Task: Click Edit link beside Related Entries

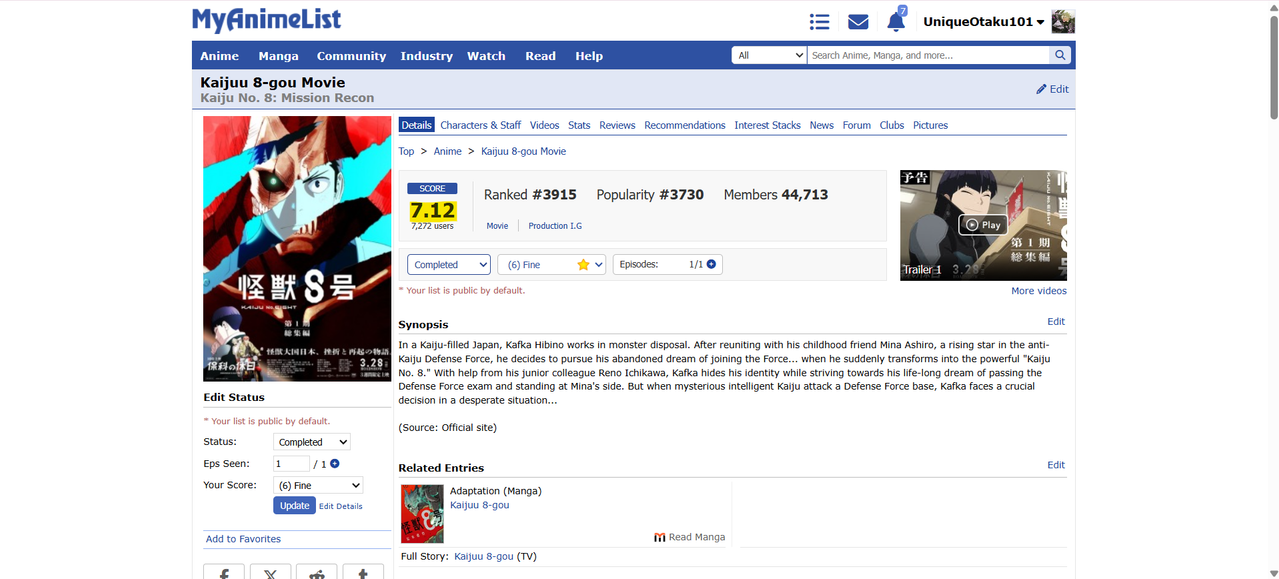Action: pos(1056,465)
